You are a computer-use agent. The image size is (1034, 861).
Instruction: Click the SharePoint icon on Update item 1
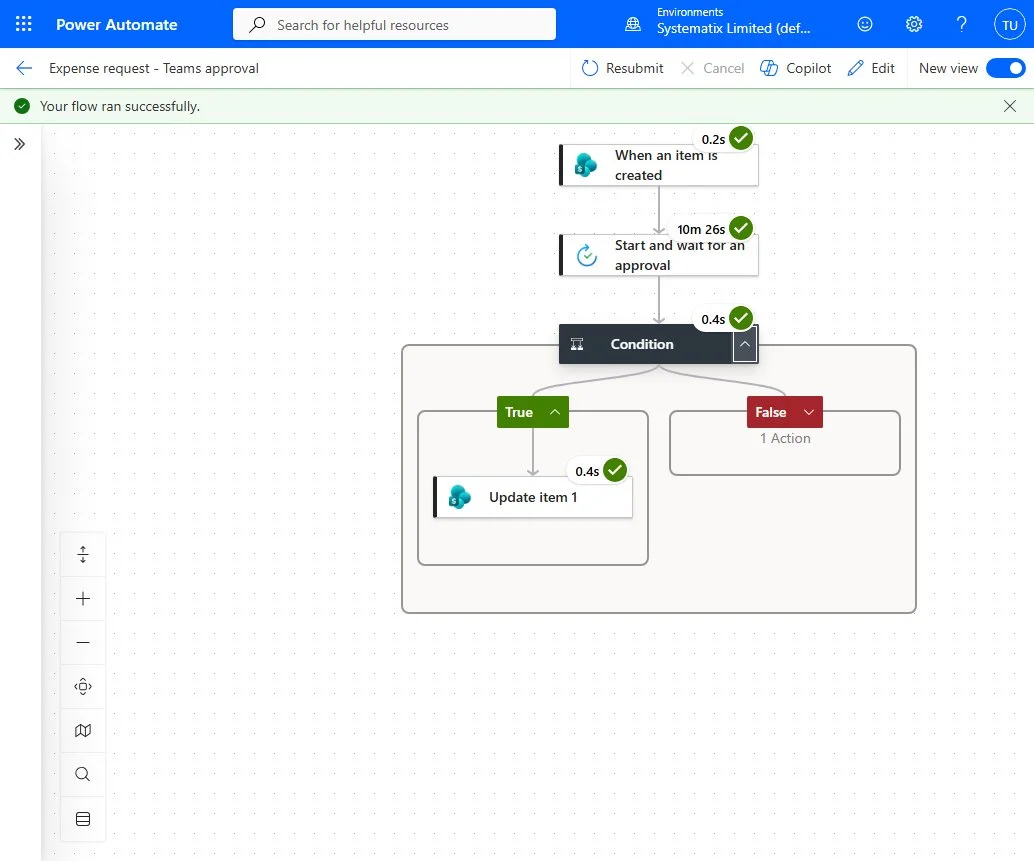460,497
